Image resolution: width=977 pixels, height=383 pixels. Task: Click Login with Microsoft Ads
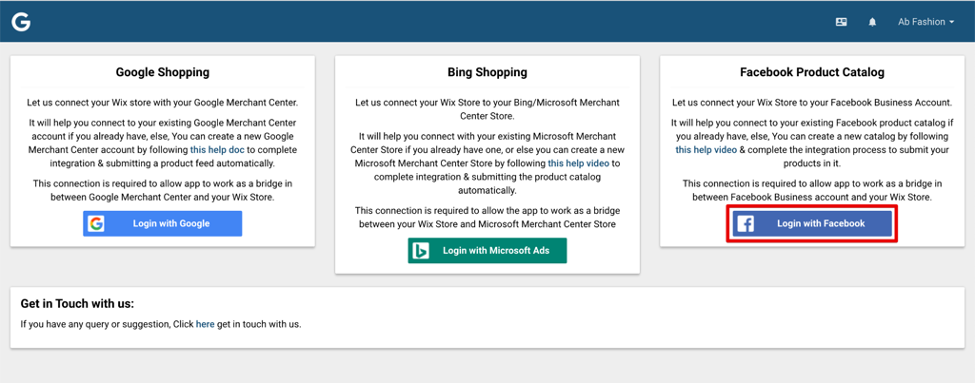click(487, 250)
